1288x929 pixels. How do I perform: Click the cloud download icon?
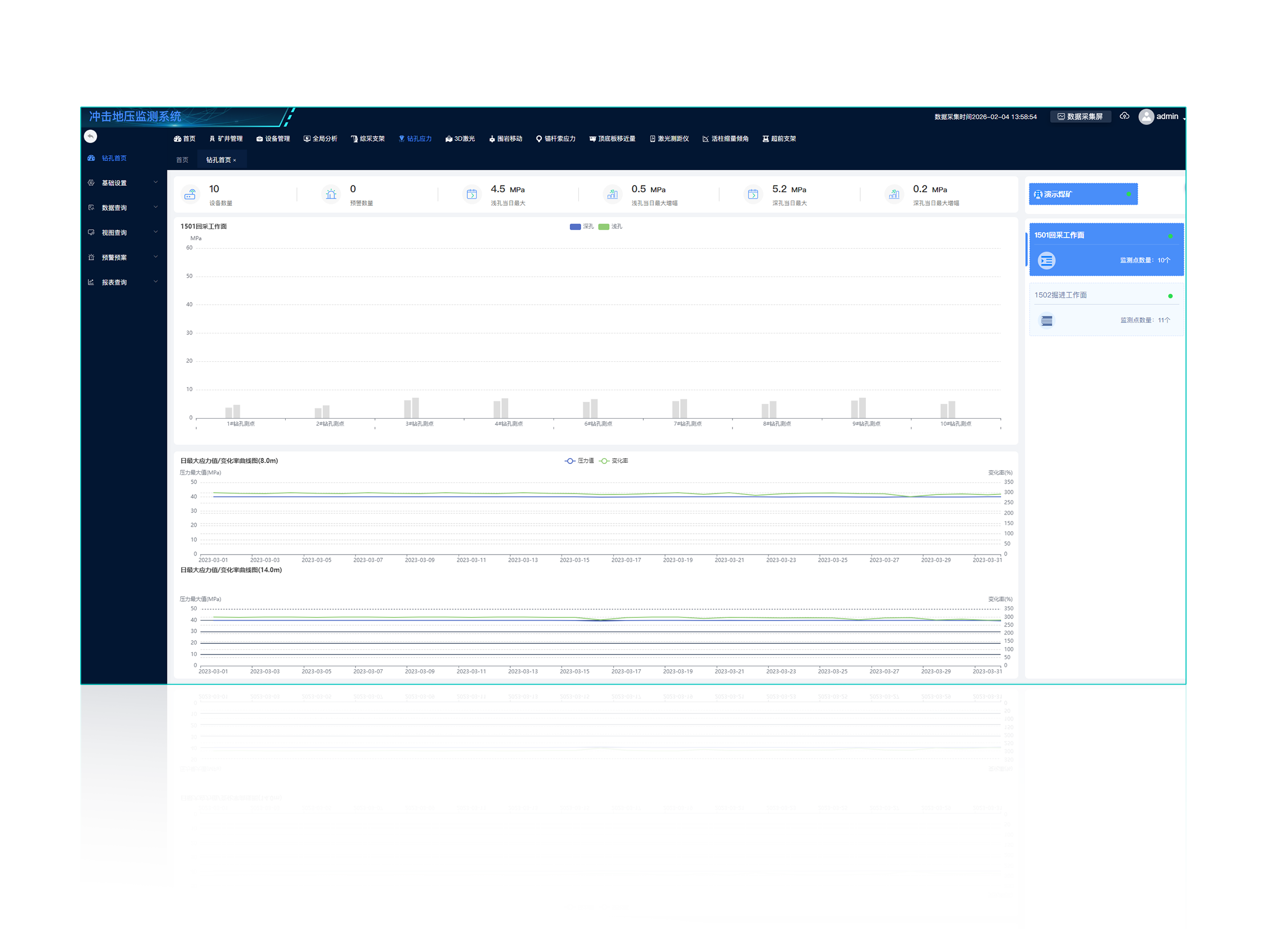tap(1124, 116)
